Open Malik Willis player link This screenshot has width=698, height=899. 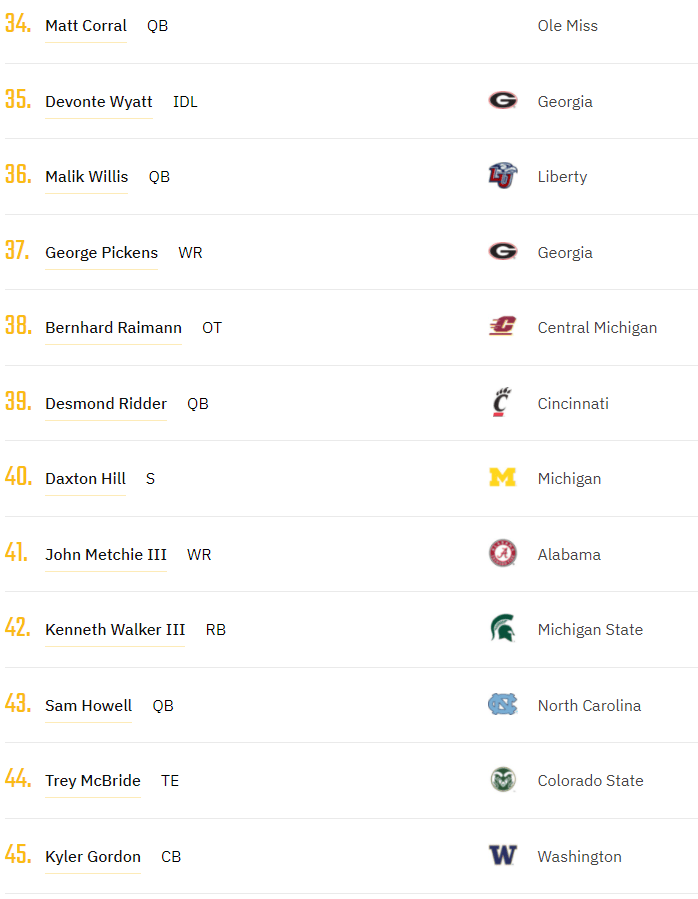pyautogui.click(x=87, y=177)
